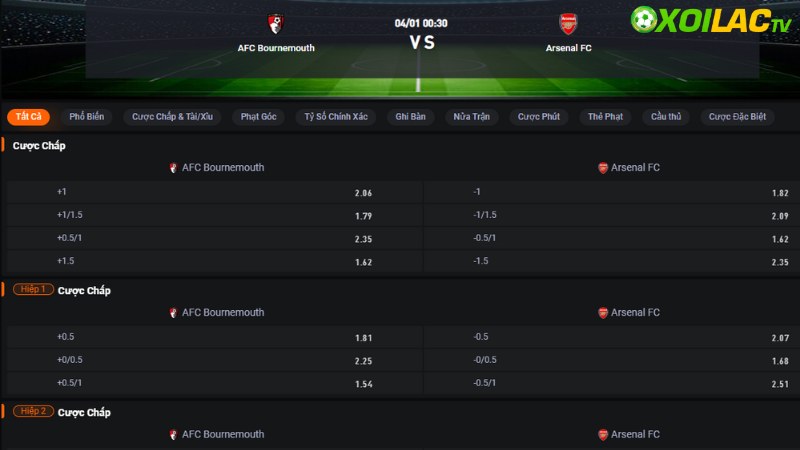This screenshot has width=800, height=450.
Task: Click the Arsenal icon in the Cược Chấp table
Action: (603, 168)
